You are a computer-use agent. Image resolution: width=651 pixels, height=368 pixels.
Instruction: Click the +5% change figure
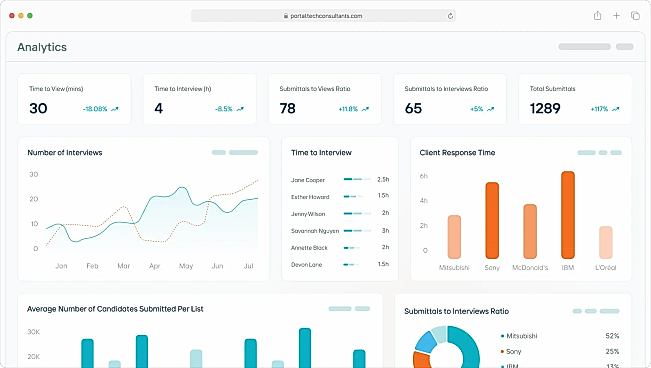coord(477,109)
